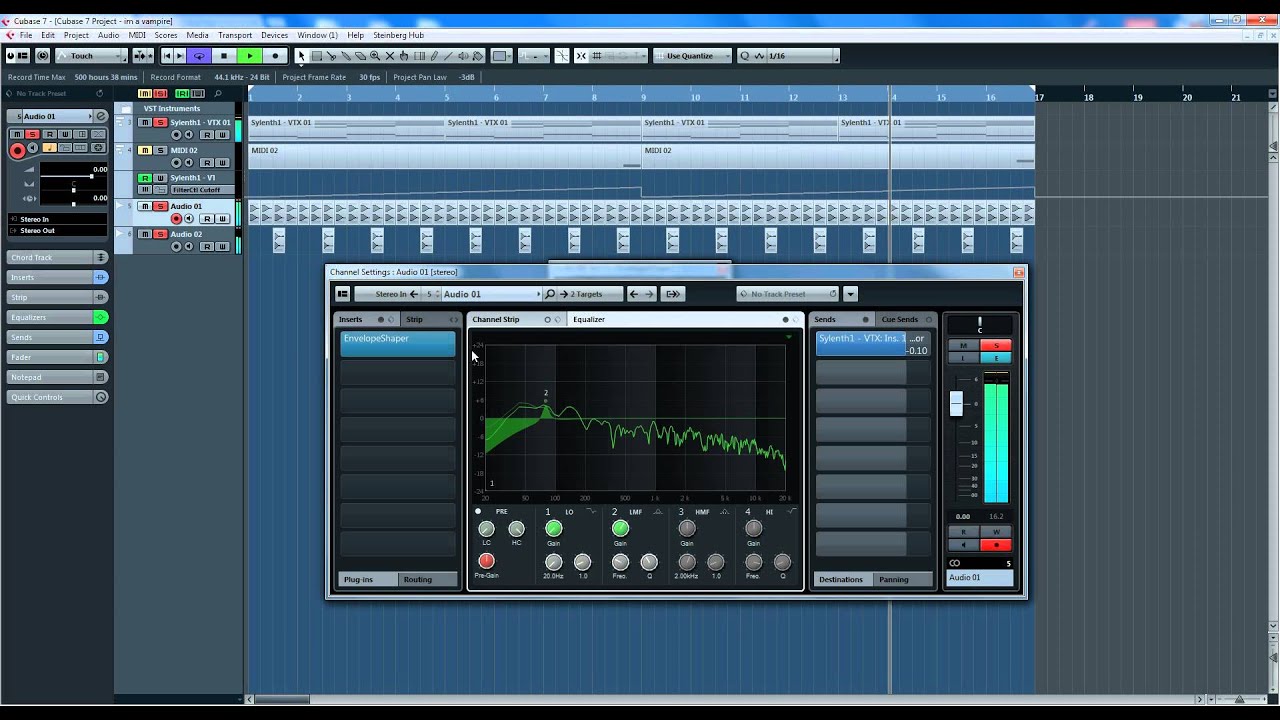This screenshot has height=720, width=1280.
Task: Open the No Track Preset selector in Channel Settings
Action: pyautogui.click(x=787, y=294)
